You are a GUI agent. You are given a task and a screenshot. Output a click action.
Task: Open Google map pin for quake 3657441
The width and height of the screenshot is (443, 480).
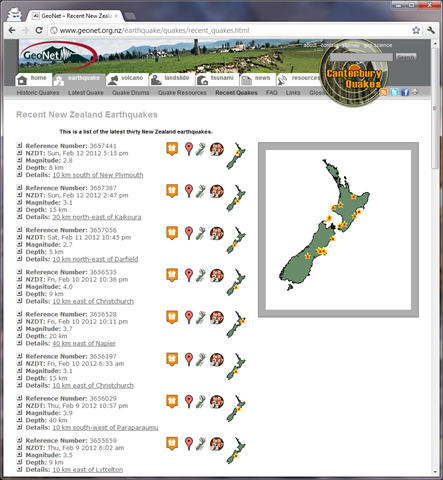(189, 149)
